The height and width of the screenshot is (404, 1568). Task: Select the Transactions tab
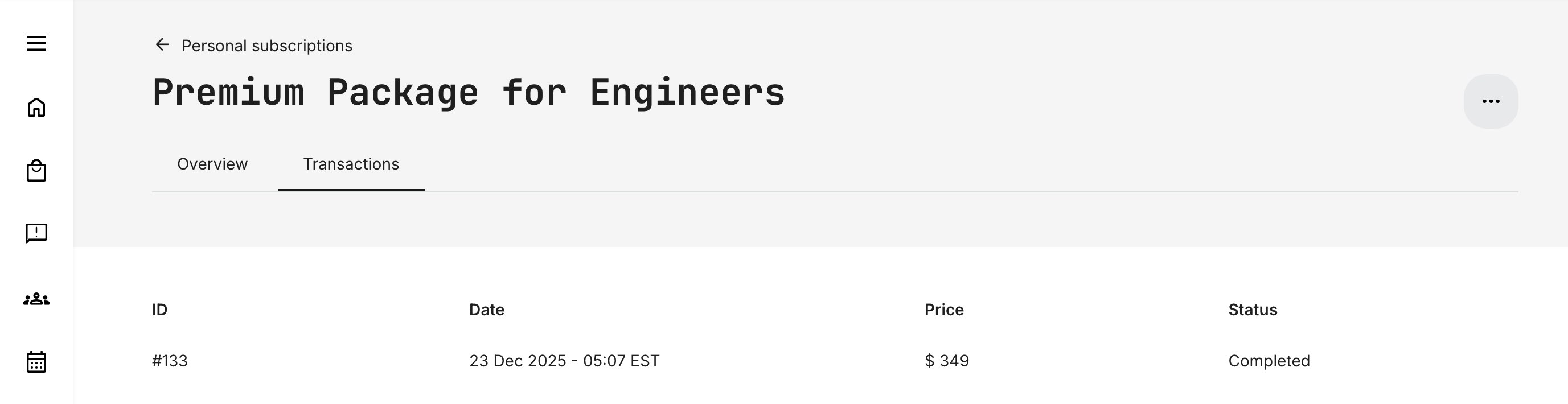[351, 164]
